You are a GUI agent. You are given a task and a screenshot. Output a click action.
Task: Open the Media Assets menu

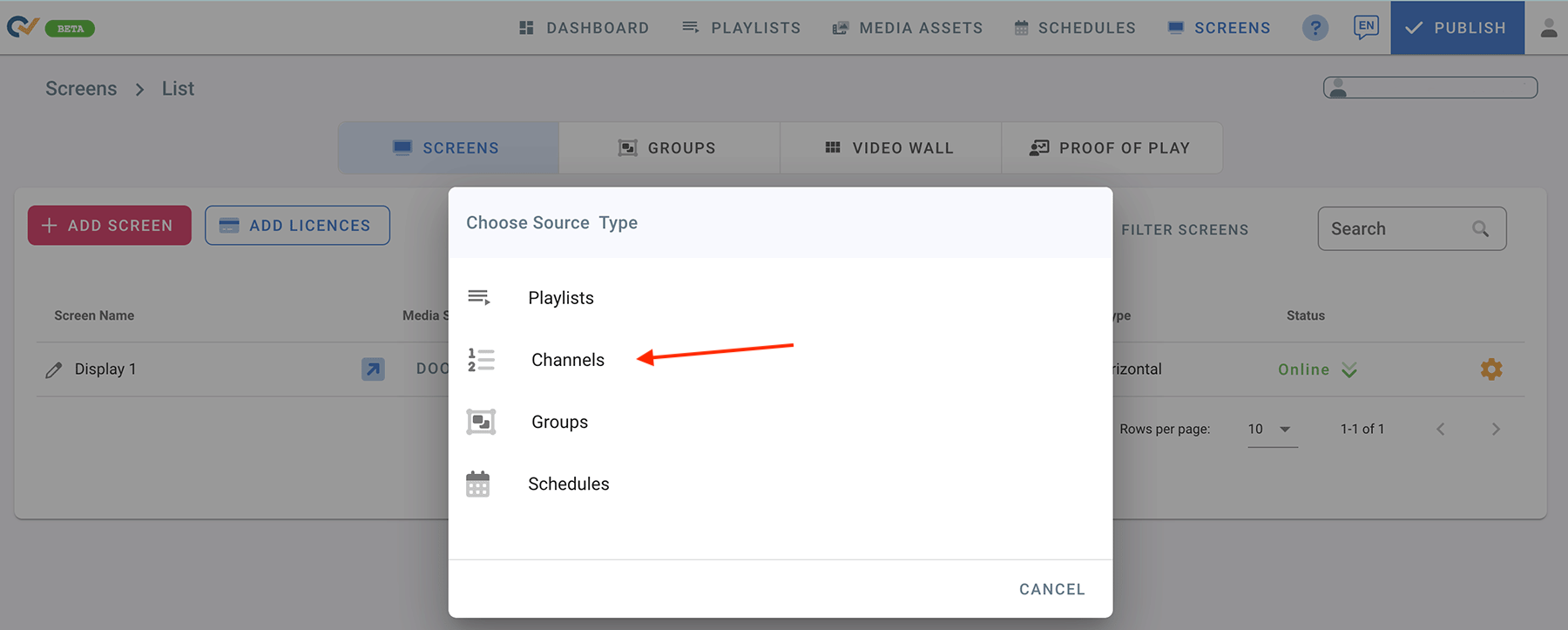[x=908, y=28]
